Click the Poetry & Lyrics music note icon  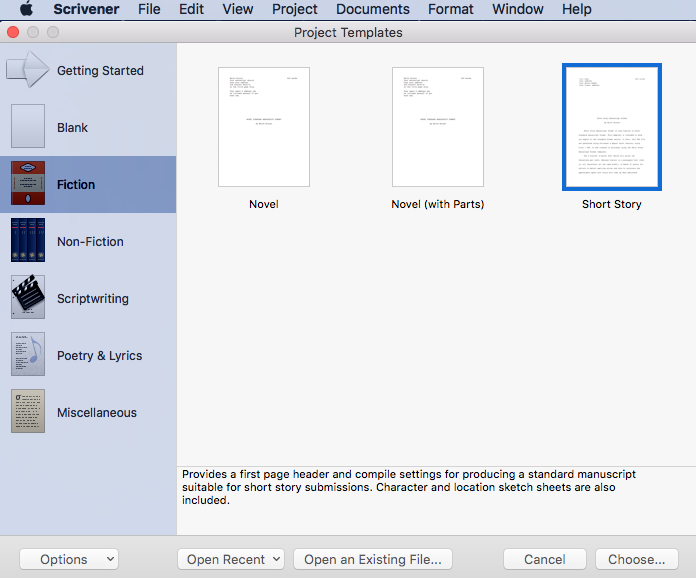28,354
